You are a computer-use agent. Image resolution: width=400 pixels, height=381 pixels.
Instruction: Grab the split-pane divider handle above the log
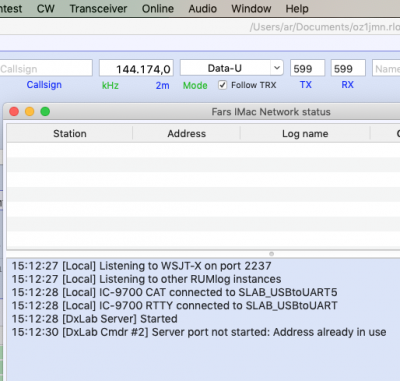[271, 254]
